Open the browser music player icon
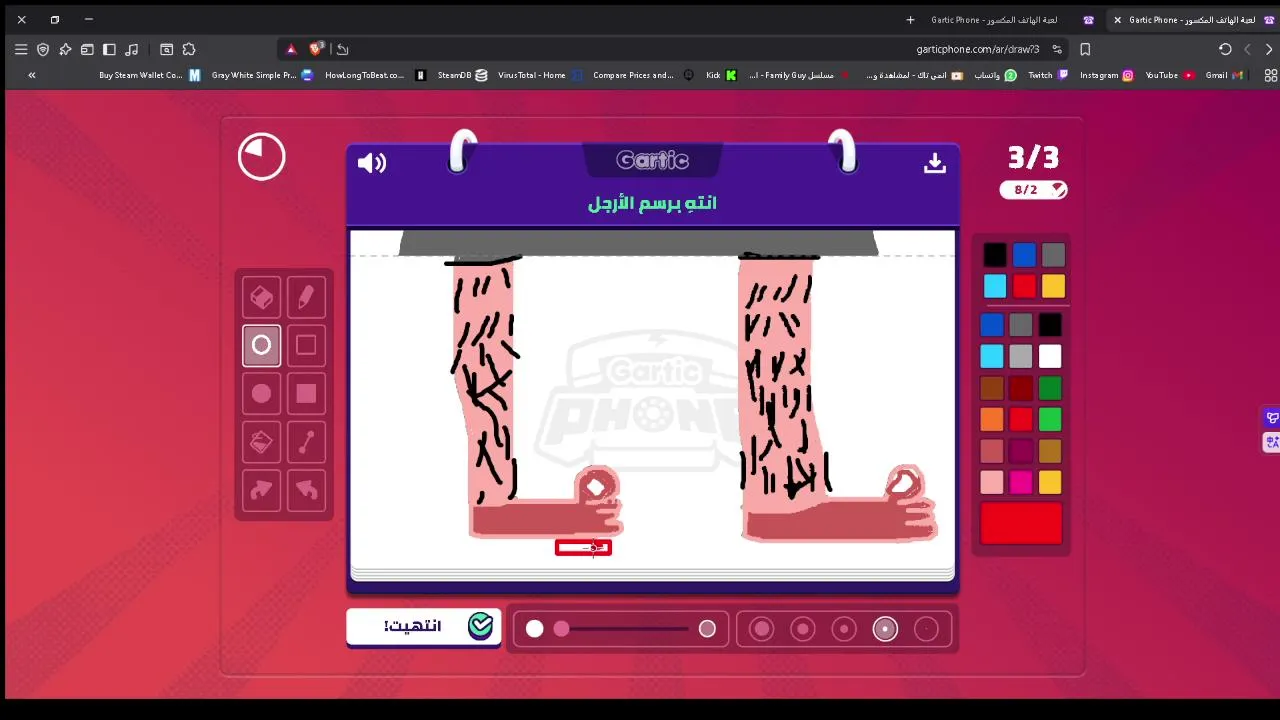This screenshot has height=720, width=1280. [131, 49]
